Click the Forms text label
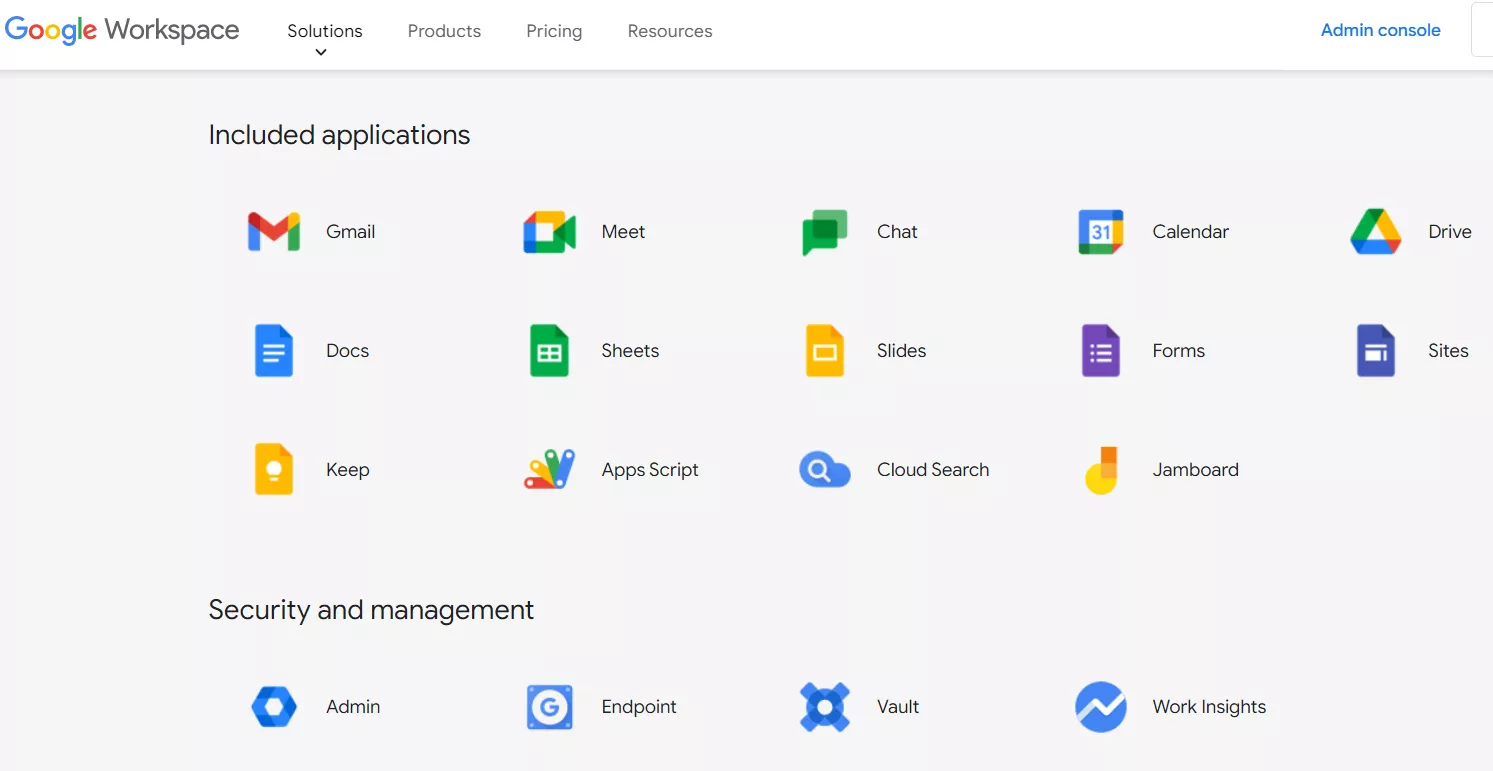 click(1179, 351)
